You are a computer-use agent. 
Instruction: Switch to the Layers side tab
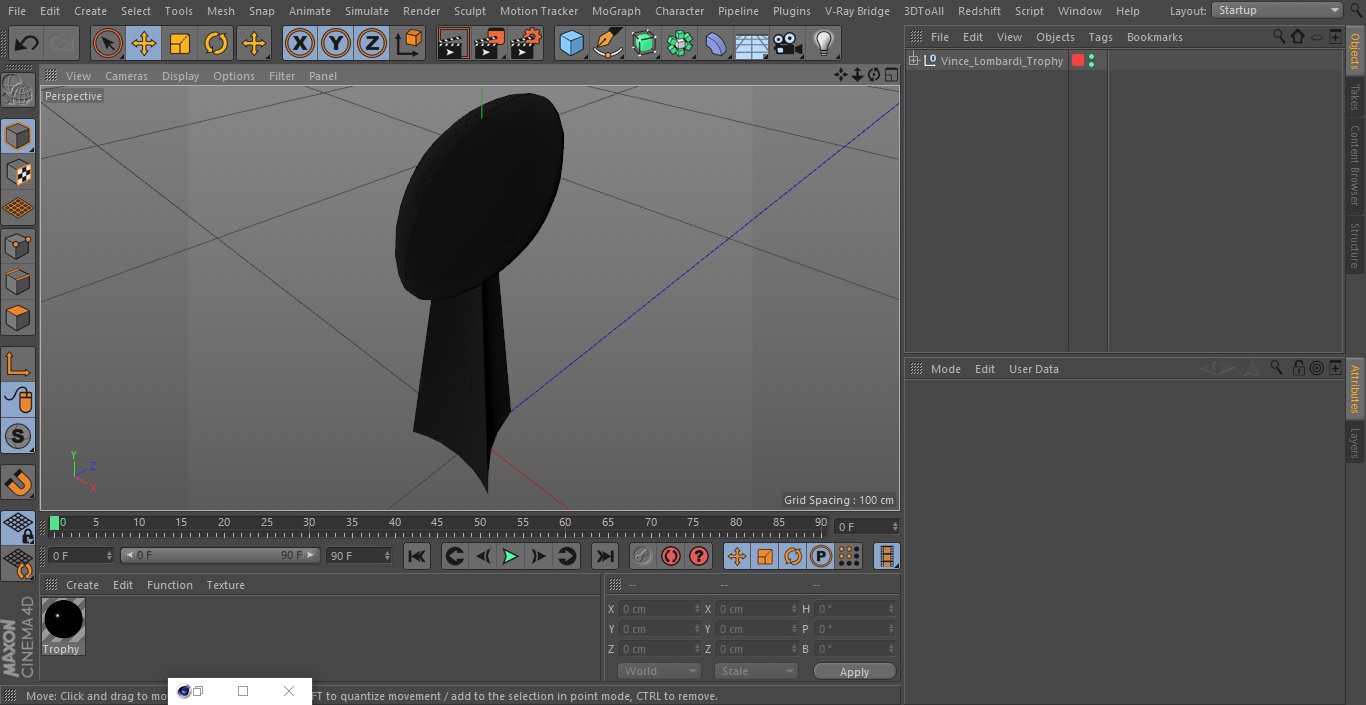1355,443
